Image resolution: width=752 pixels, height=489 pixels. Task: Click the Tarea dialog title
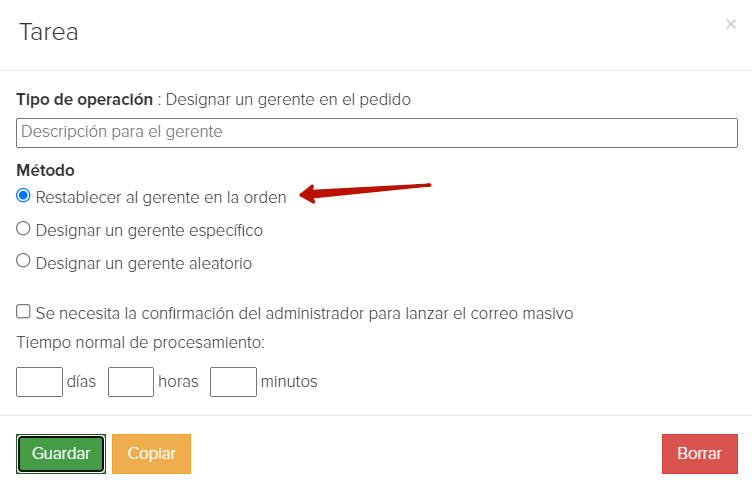(48, 33)
